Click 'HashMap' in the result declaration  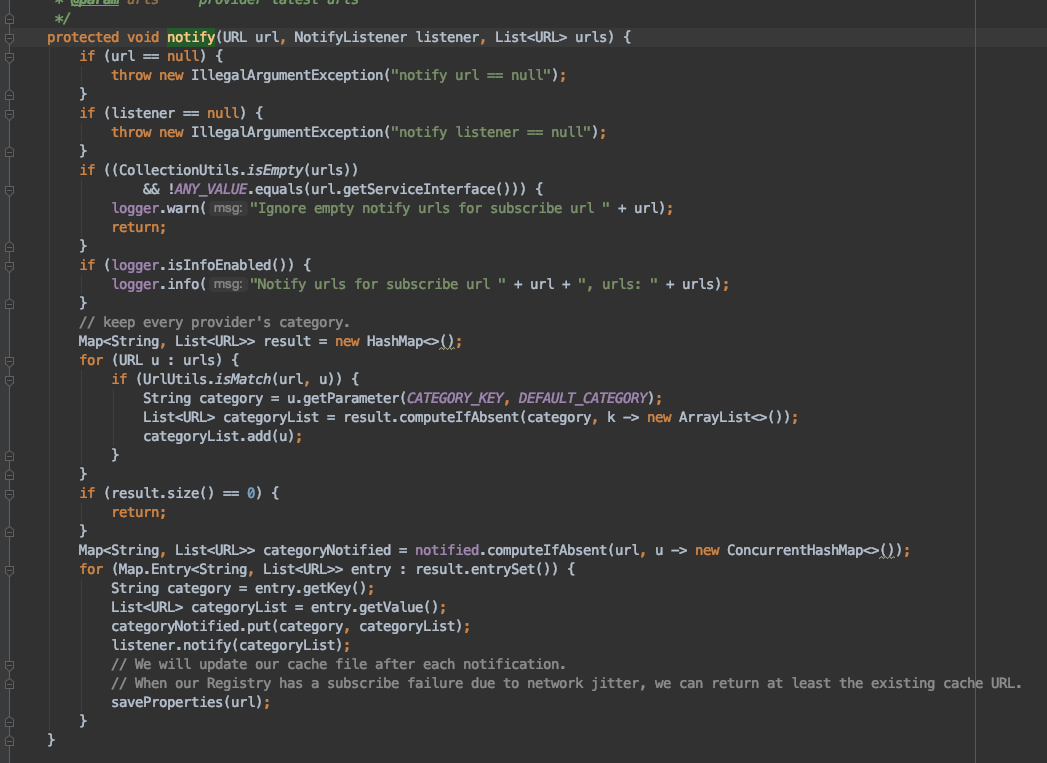click(x=395, y=341)
